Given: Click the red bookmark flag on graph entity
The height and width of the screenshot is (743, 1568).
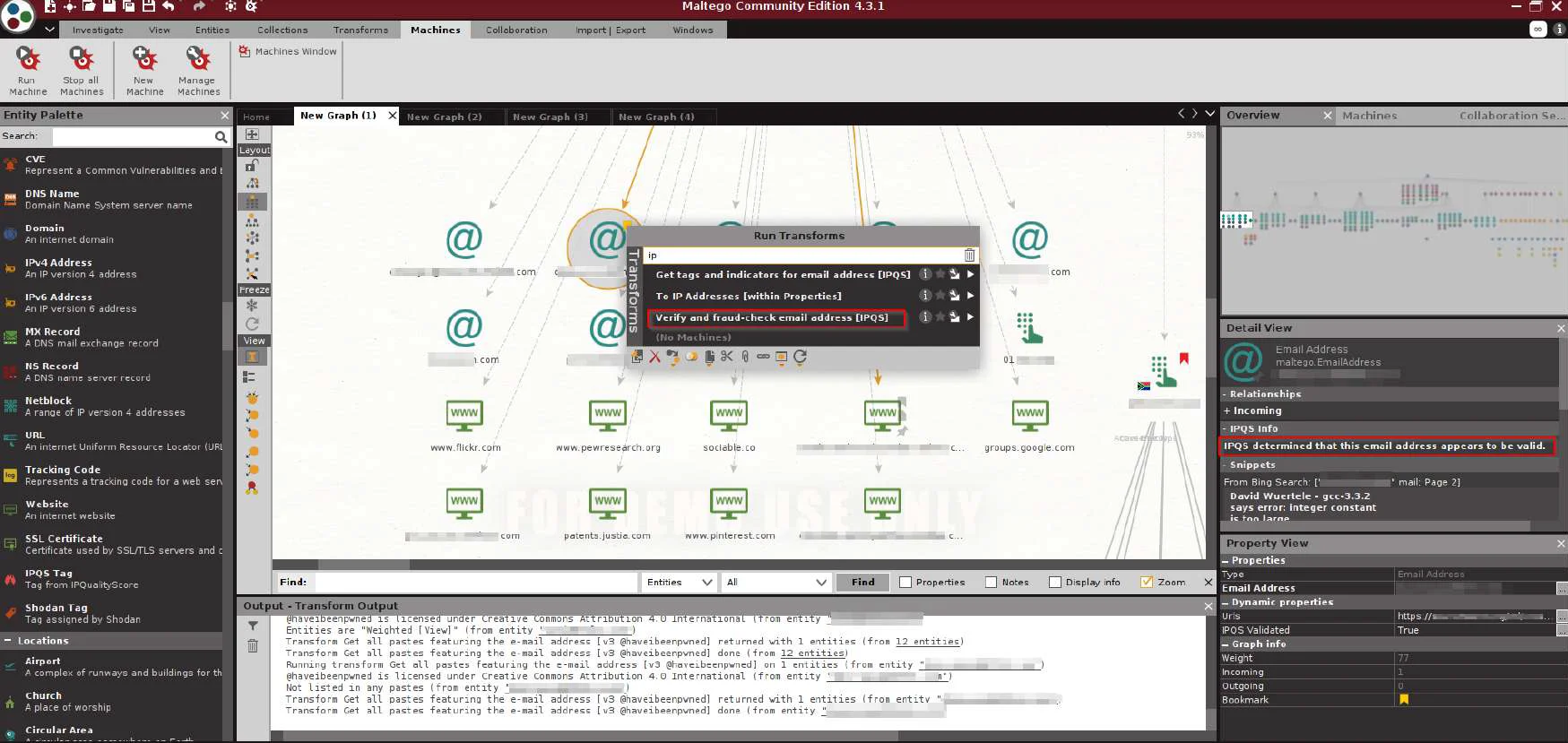Looking at the screenshot, I should point(1184,359).
